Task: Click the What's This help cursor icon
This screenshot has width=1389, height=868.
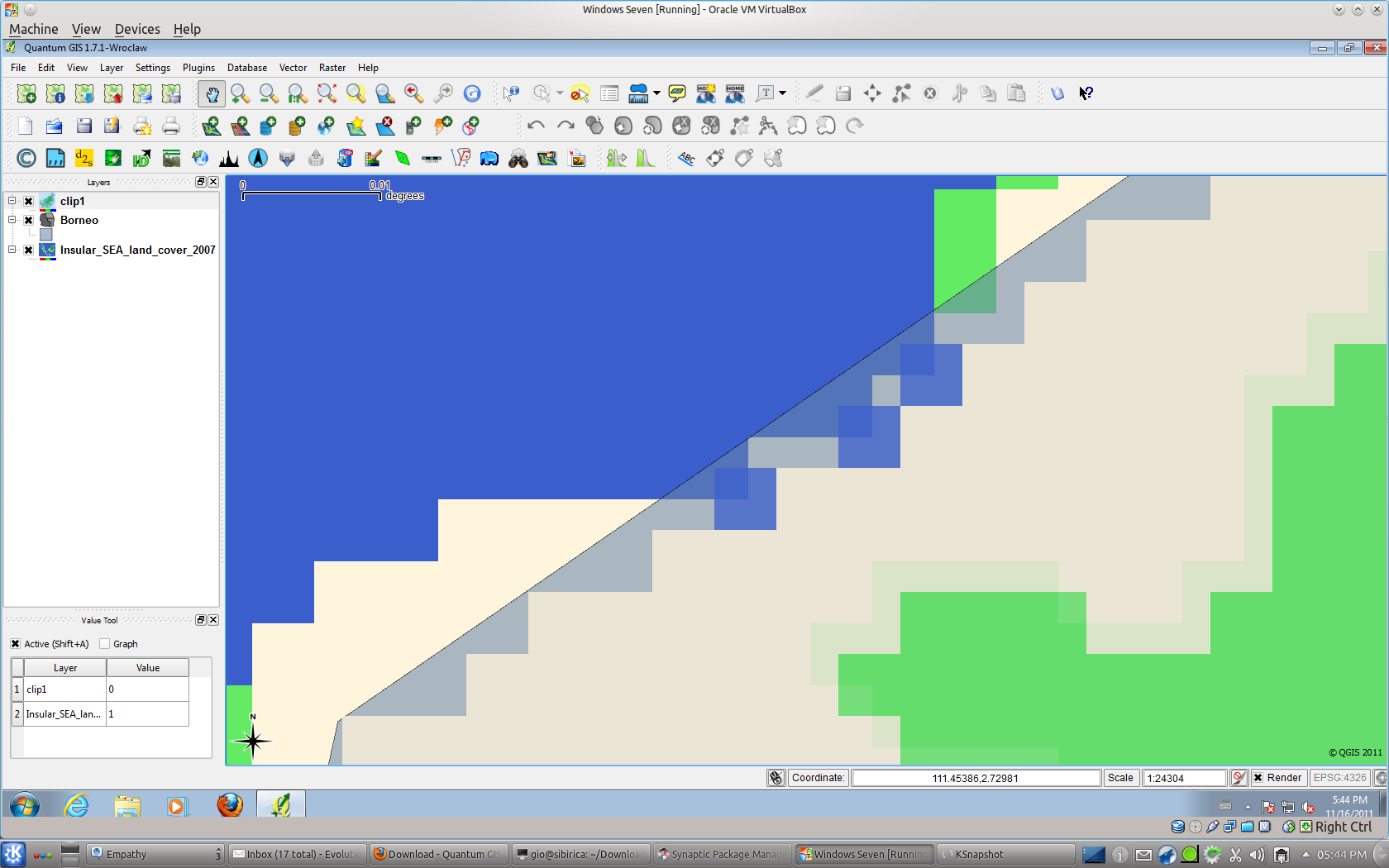Action: click(x=1086, y=93)
